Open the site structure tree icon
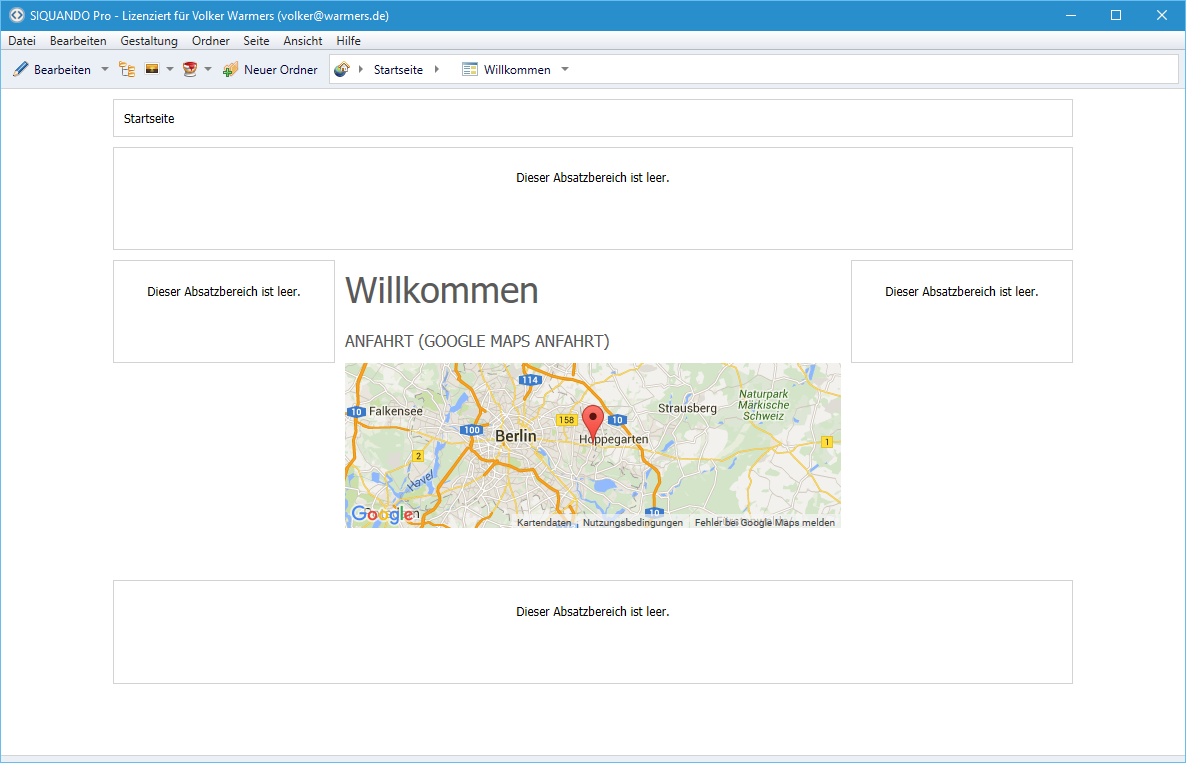The image size is (1186, 763). [127, 70]
